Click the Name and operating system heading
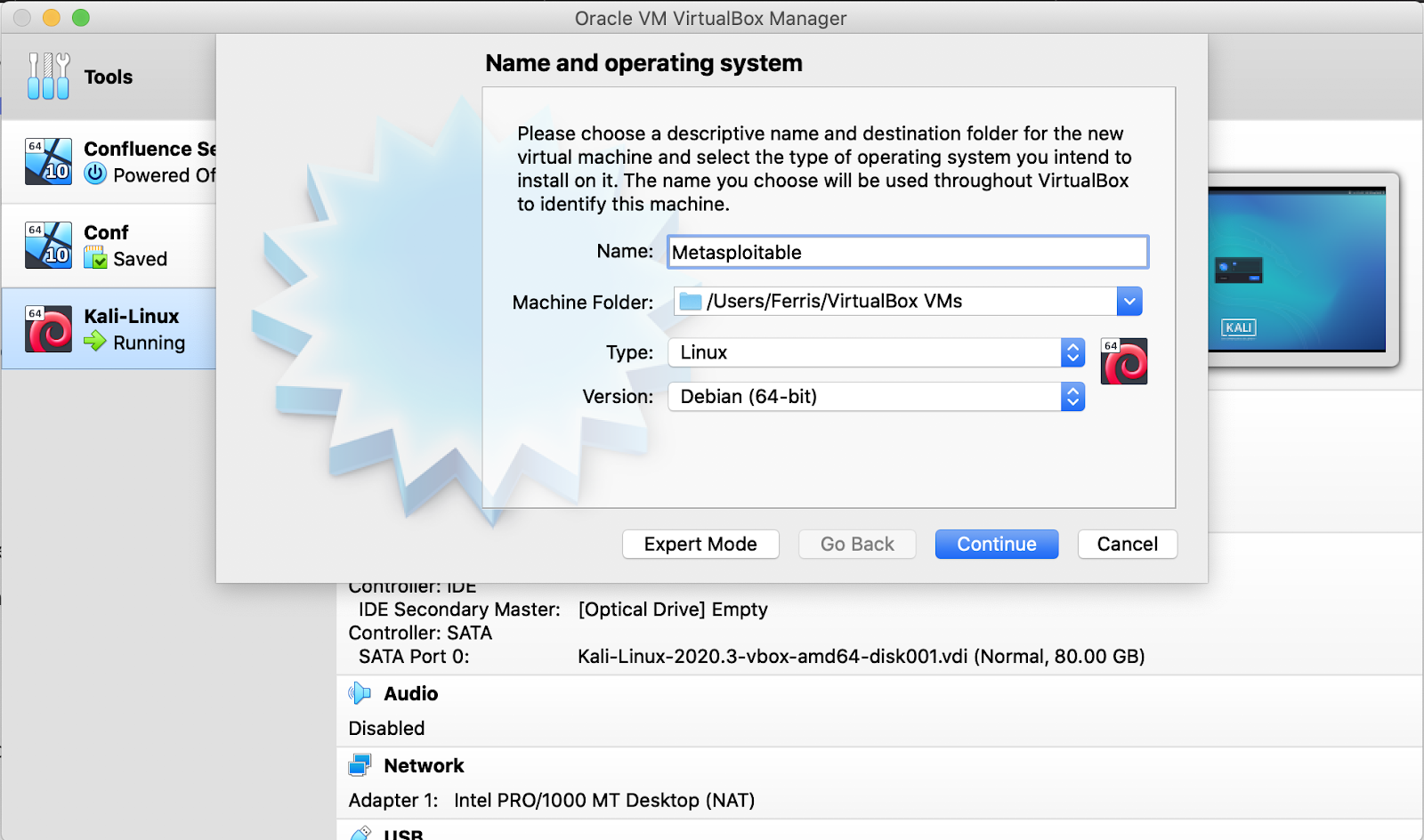1424x840 pixels. [643, 63]
